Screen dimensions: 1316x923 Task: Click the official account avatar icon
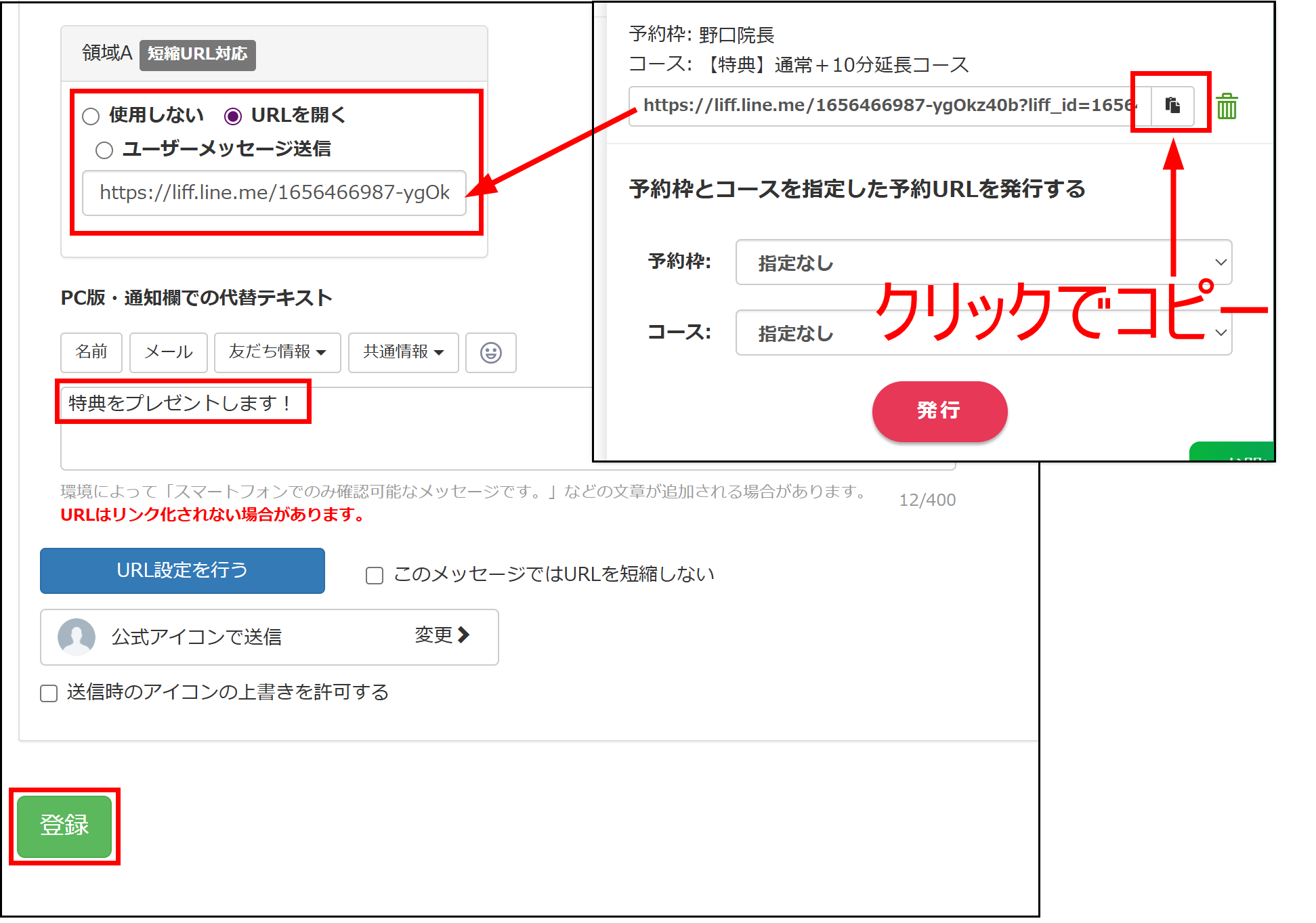(77, 637)
